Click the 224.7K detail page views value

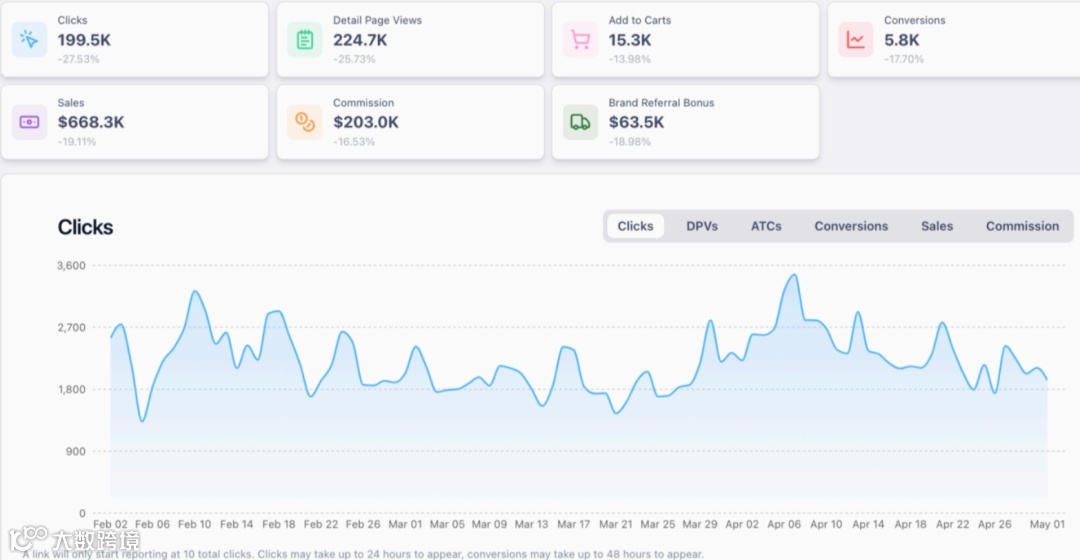360,40
